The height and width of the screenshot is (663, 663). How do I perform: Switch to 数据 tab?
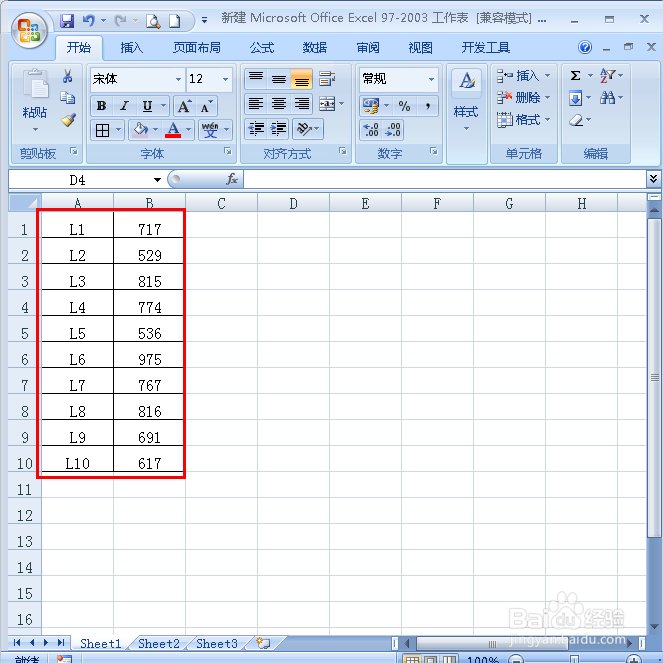[315, 48]
